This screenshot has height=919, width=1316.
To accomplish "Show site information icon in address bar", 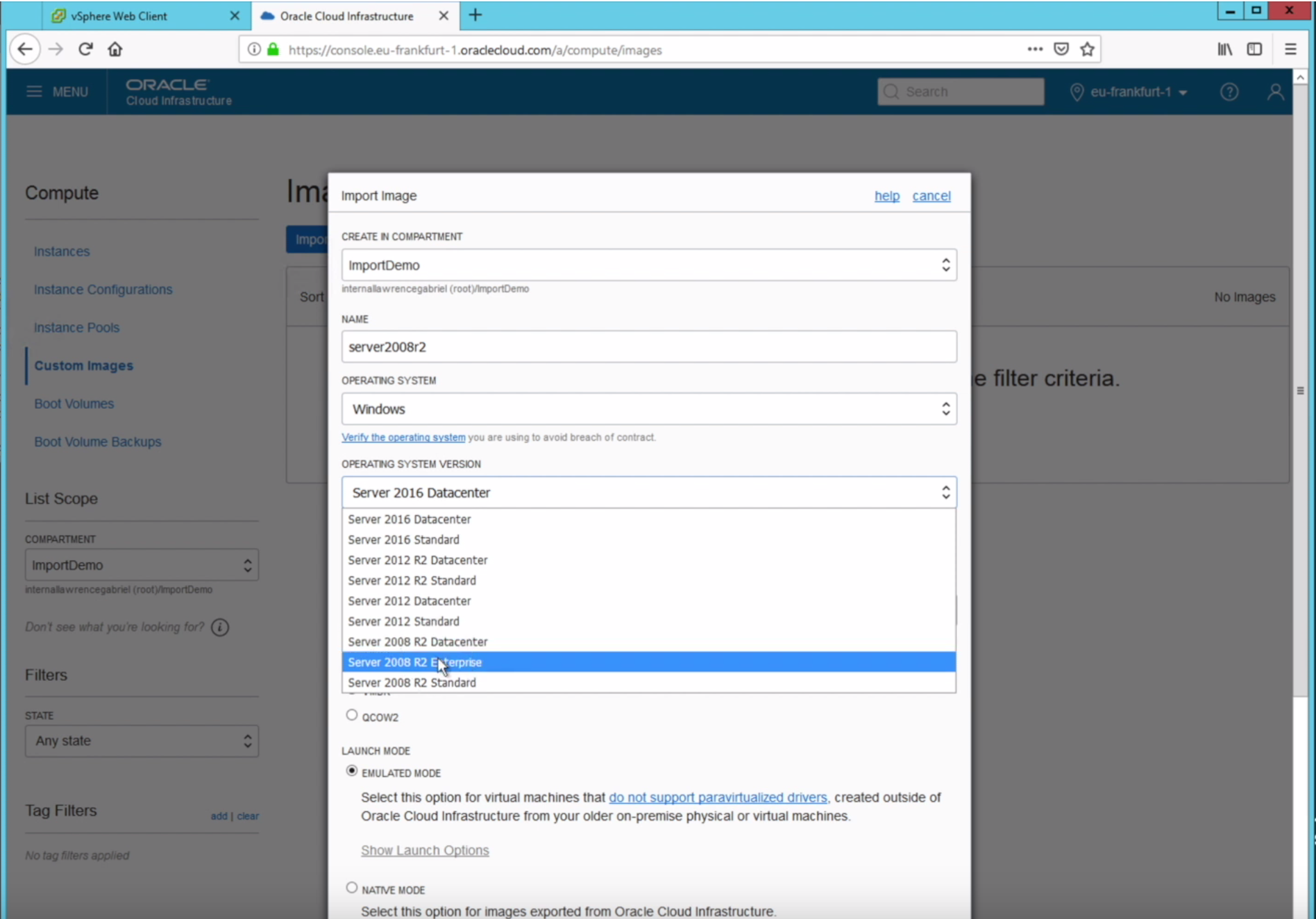I will pos(254,49).
